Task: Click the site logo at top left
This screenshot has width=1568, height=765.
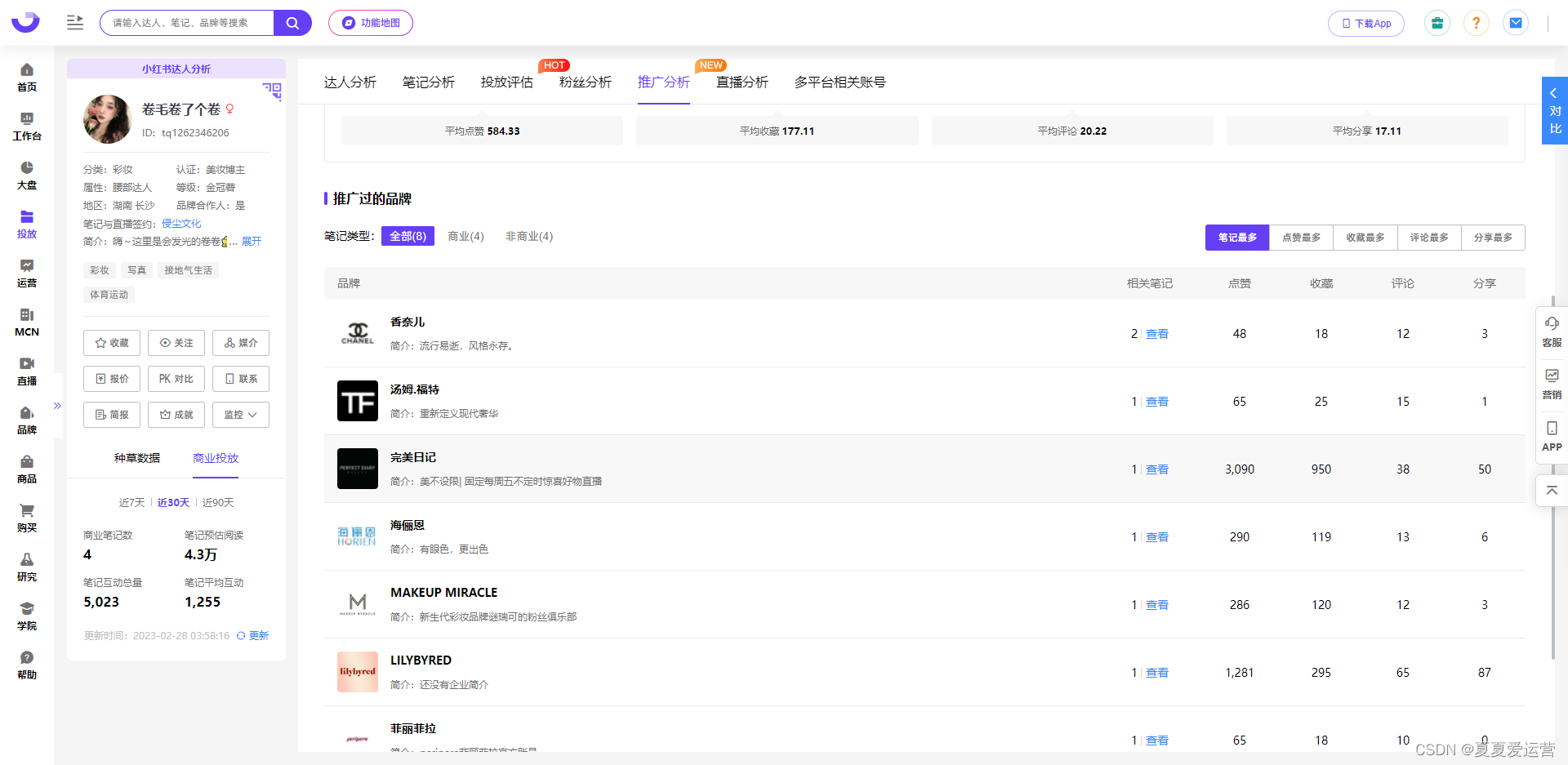Action: point(25,22)
